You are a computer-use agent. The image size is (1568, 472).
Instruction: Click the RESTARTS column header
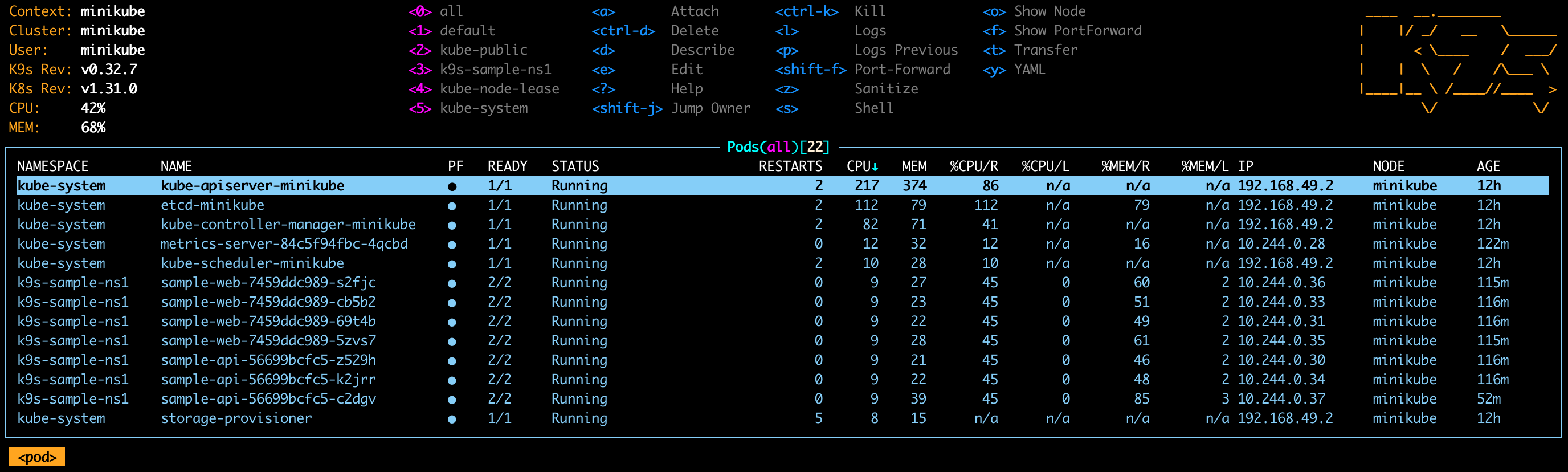click(790, 166)
